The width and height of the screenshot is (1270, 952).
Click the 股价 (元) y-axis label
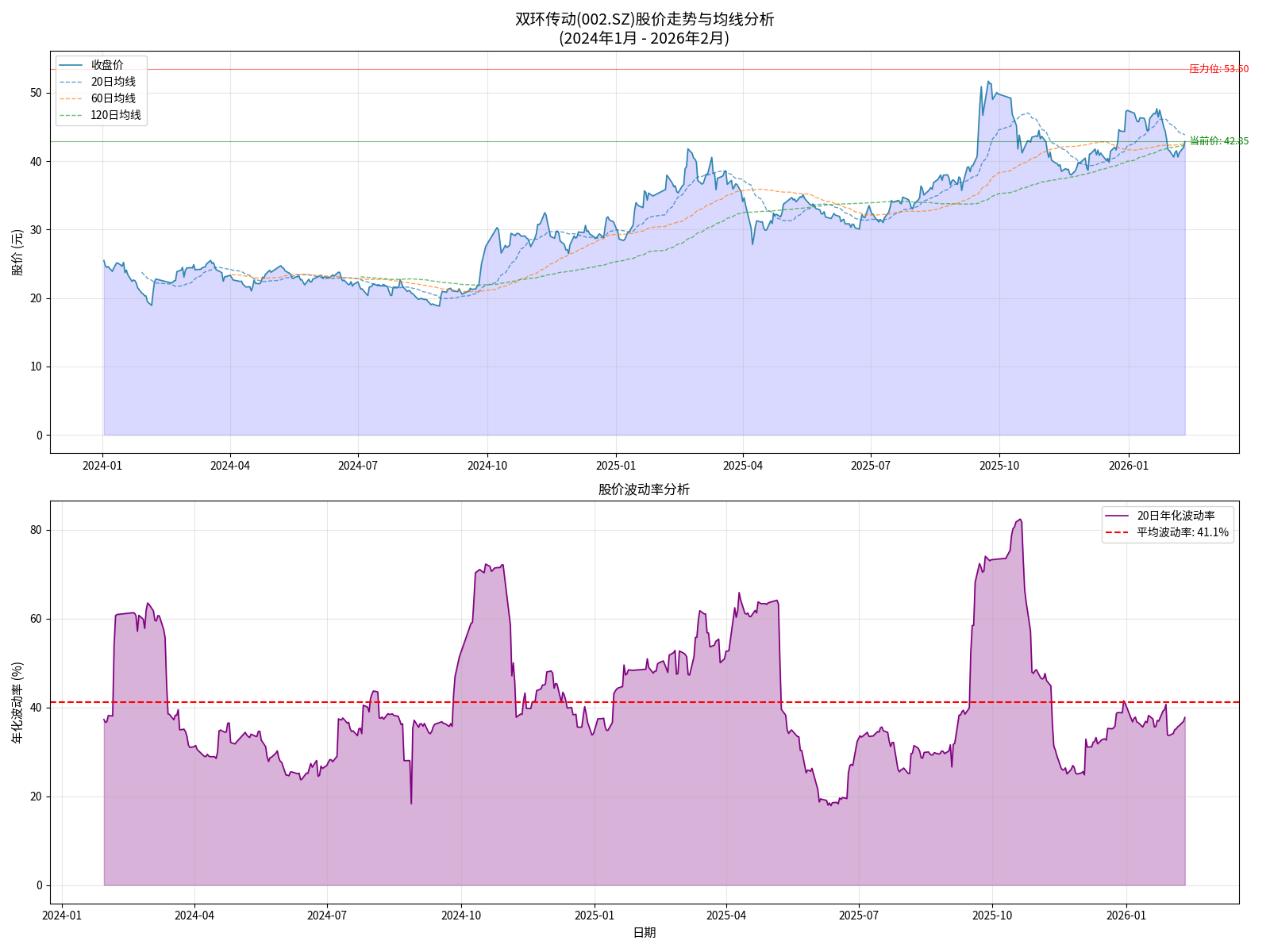pyautogui.click(x=17, y=252)
